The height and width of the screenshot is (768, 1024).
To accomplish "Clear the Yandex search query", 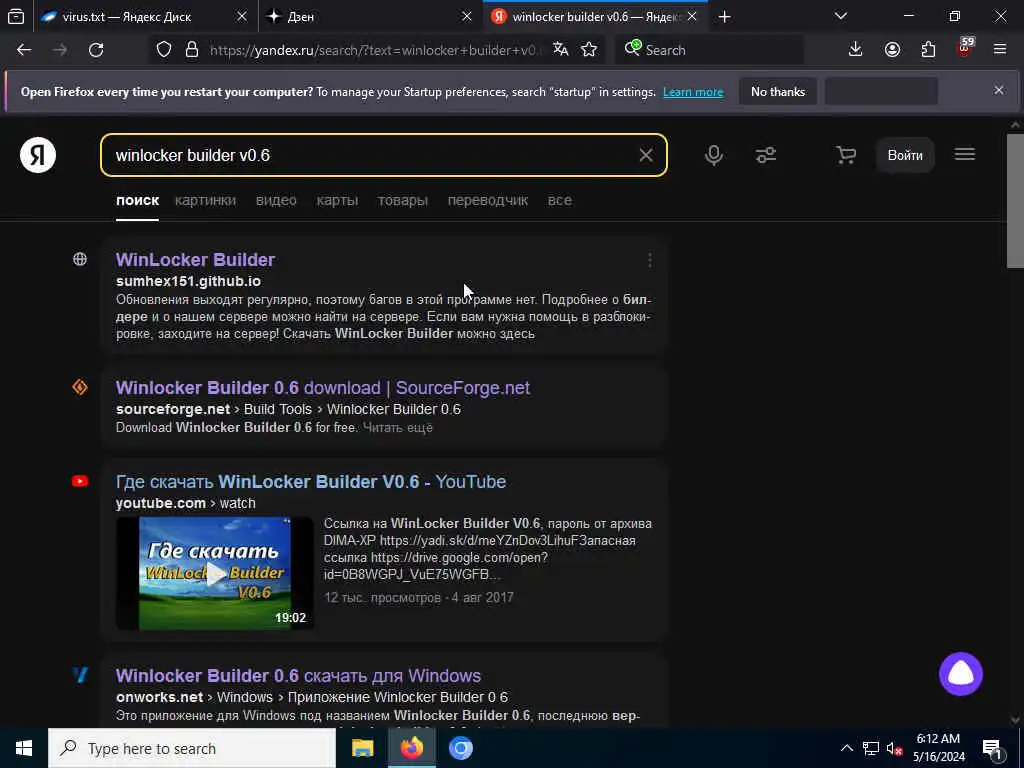I will click(646, 155).
